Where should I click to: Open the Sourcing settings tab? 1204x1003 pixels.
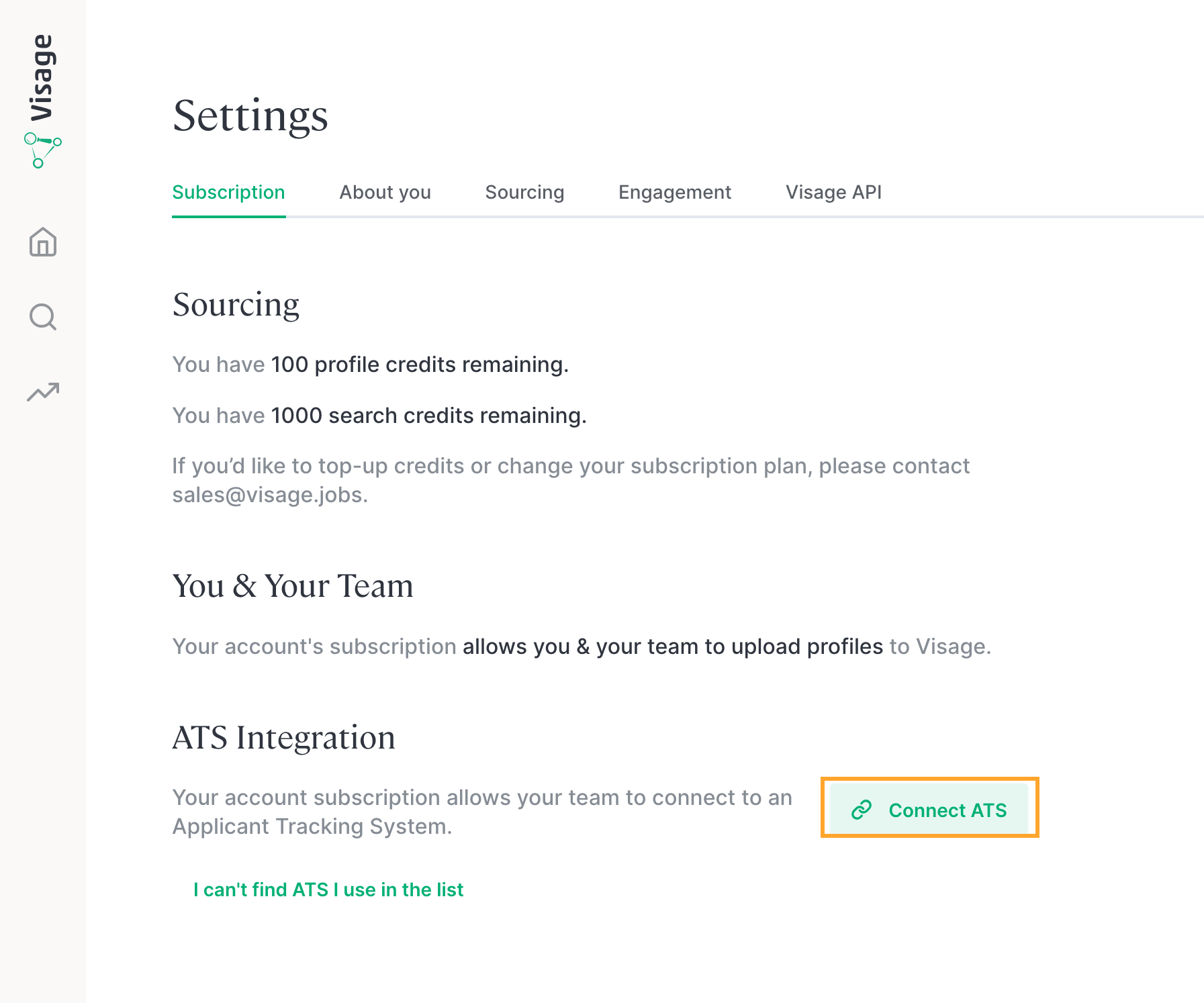tap(524, 192)
